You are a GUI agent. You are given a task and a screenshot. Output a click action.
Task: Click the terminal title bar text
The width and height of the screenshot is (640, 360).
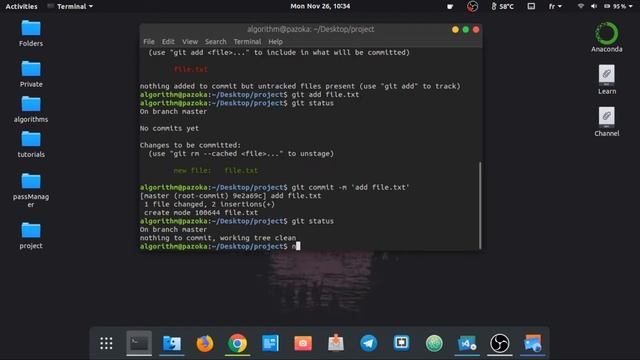311,29
